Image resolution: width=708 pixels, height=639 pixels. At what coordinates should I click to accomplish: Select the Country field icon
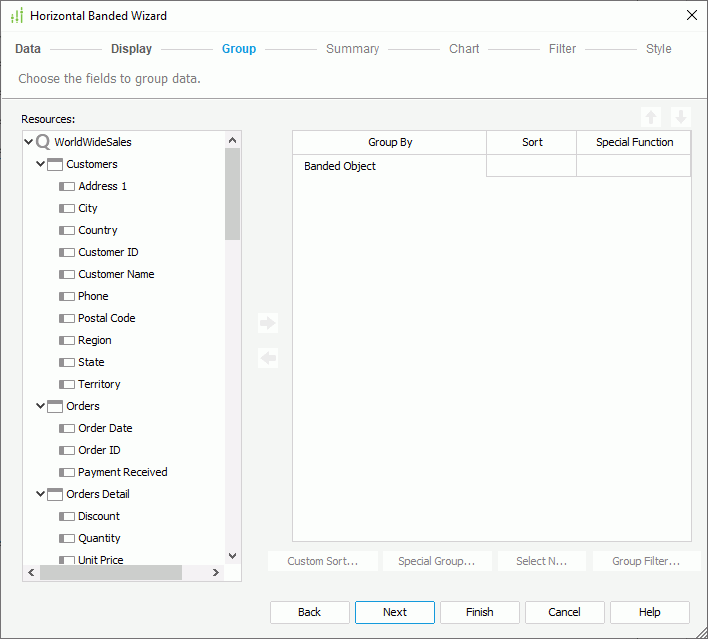point(67,230)
